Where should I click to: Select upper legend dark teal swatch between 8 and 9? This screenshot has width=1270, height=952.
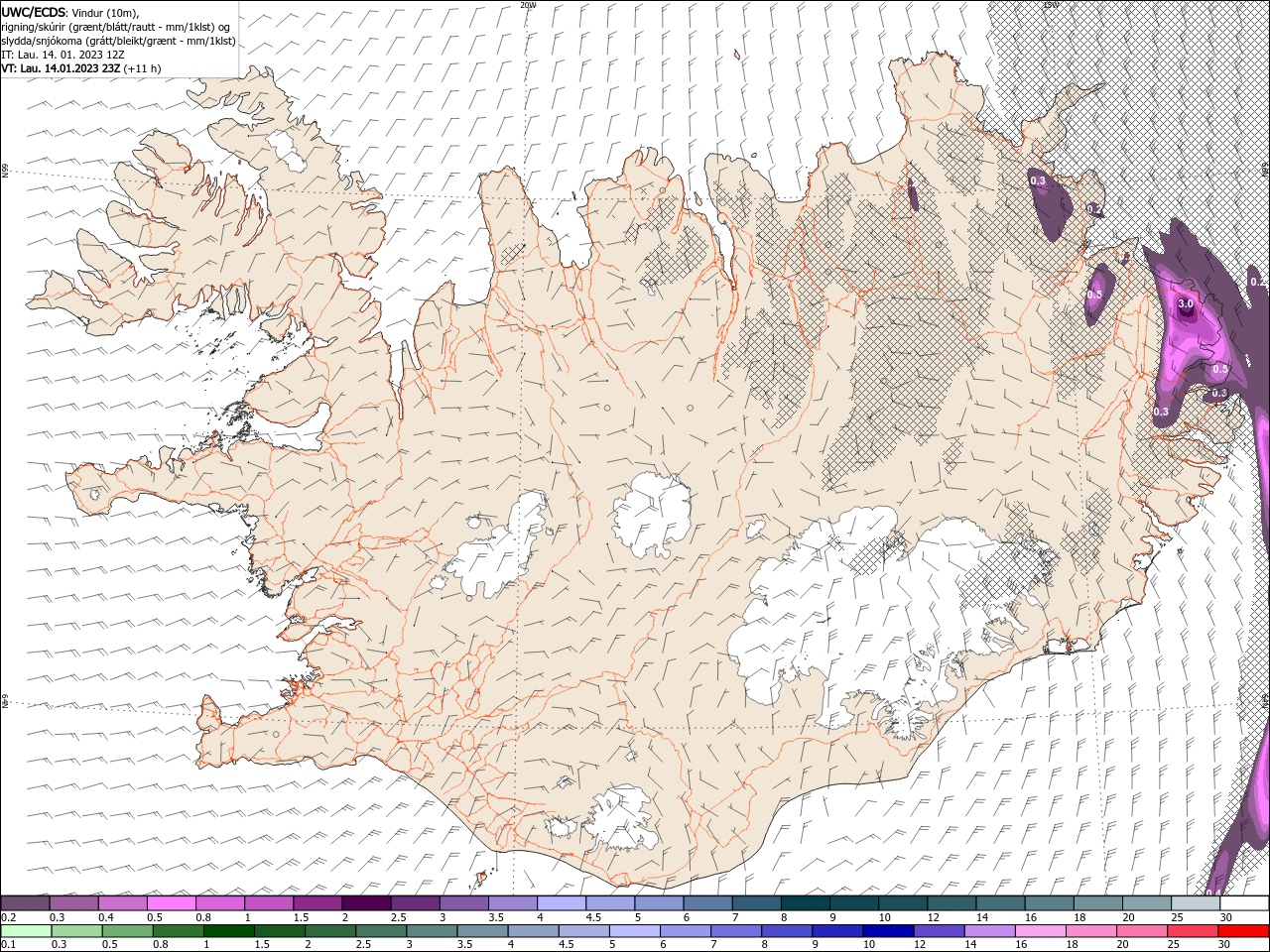(x=805, y=903)
